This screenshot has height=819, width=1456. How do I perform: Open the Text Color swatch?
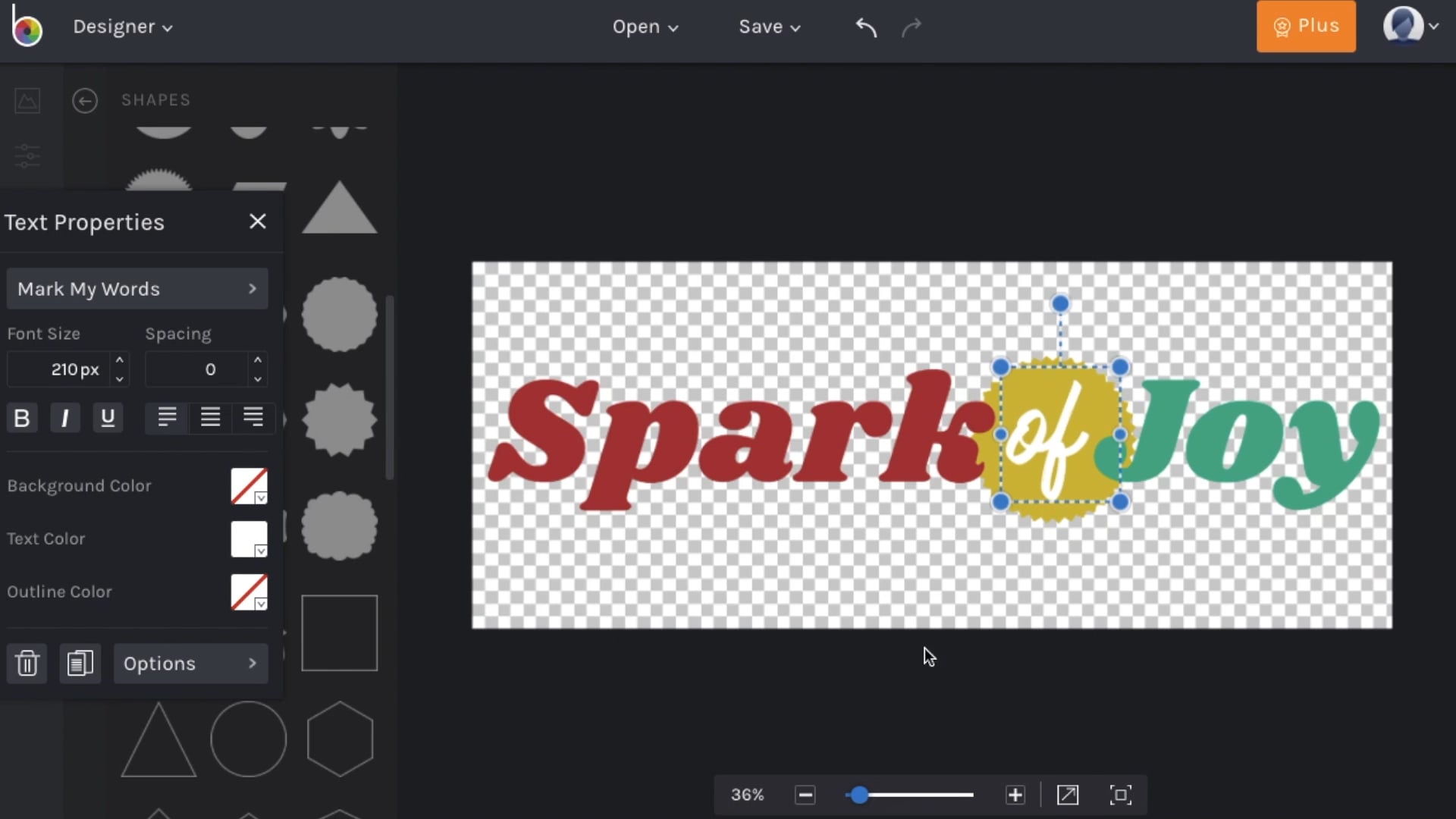point(249,539)
